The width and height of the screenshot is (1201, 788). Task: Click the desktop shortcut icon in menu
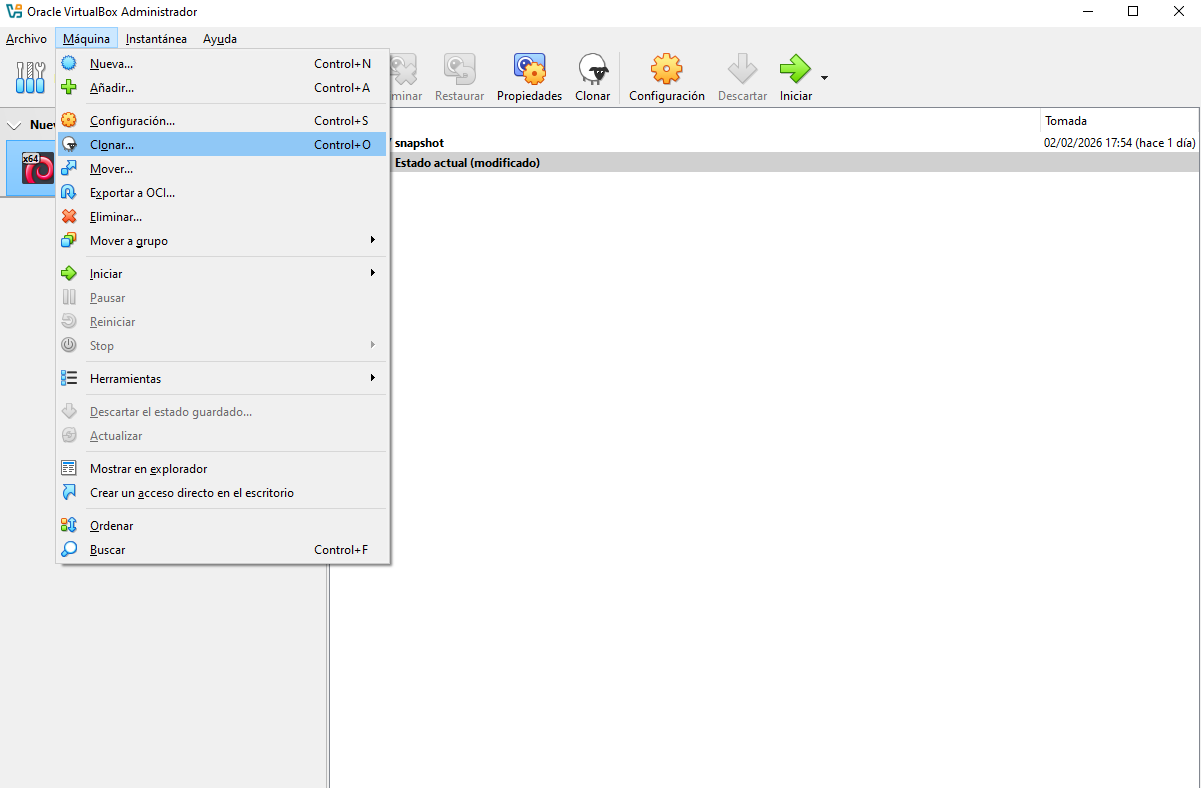tap(69, 492)
